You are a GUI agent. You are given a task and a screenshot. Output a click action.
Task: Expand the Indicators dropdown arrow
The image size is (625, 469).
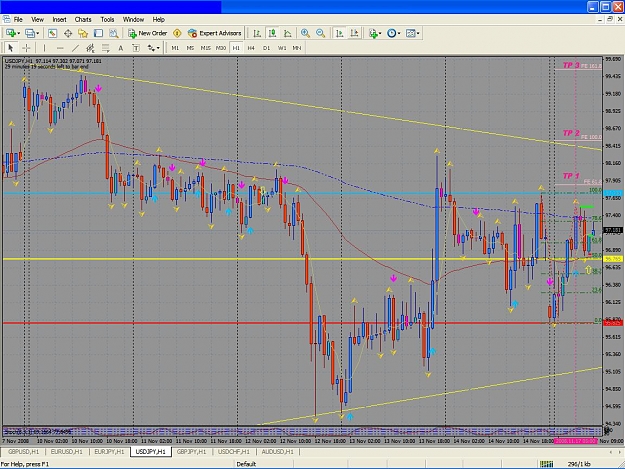(x=380, y=33)
